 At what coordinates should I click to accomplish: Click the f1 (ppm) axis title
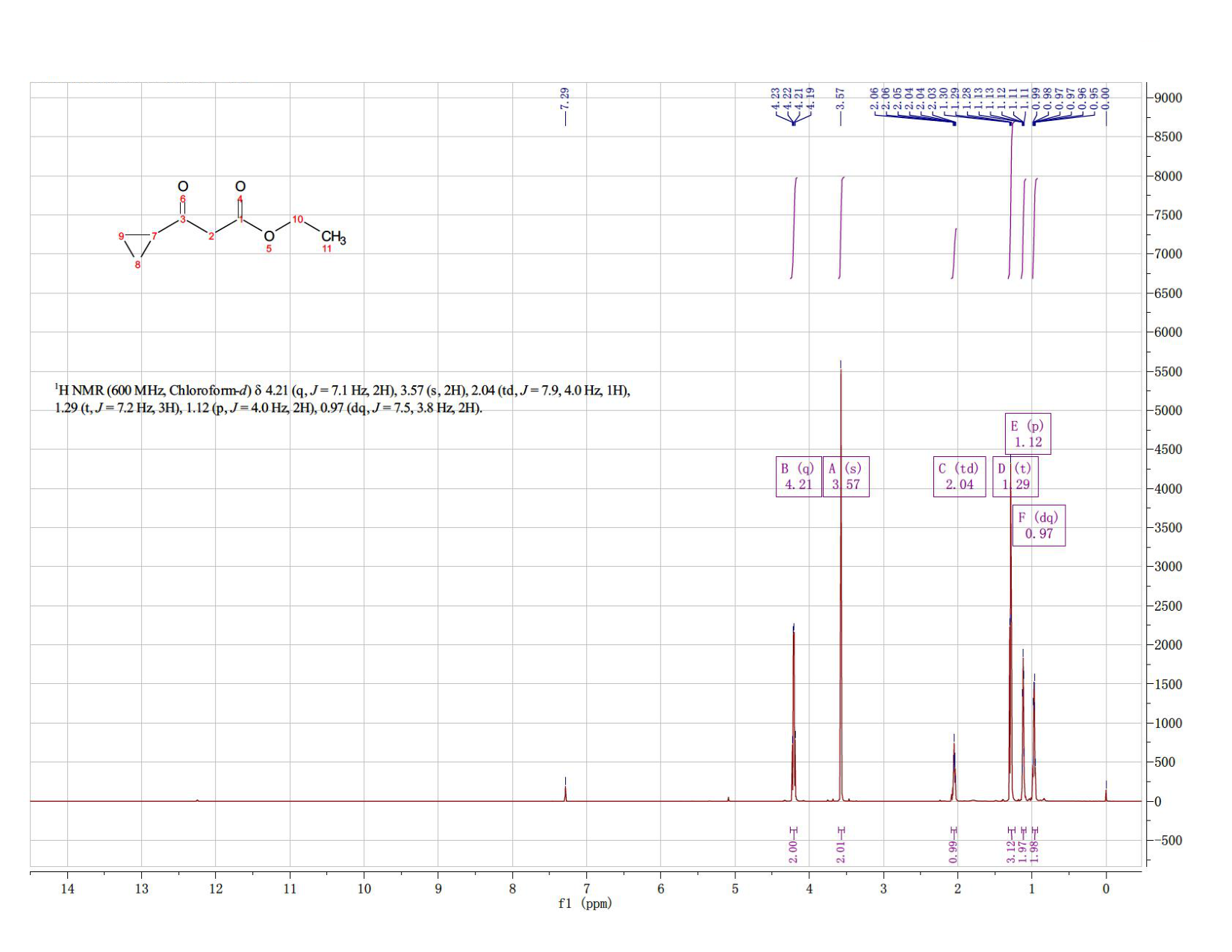[585, 903]
